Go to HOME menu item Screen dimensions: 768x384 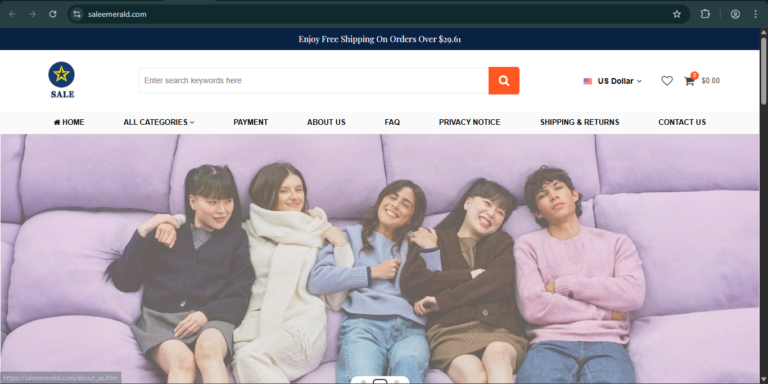click(x=69, y=122)
